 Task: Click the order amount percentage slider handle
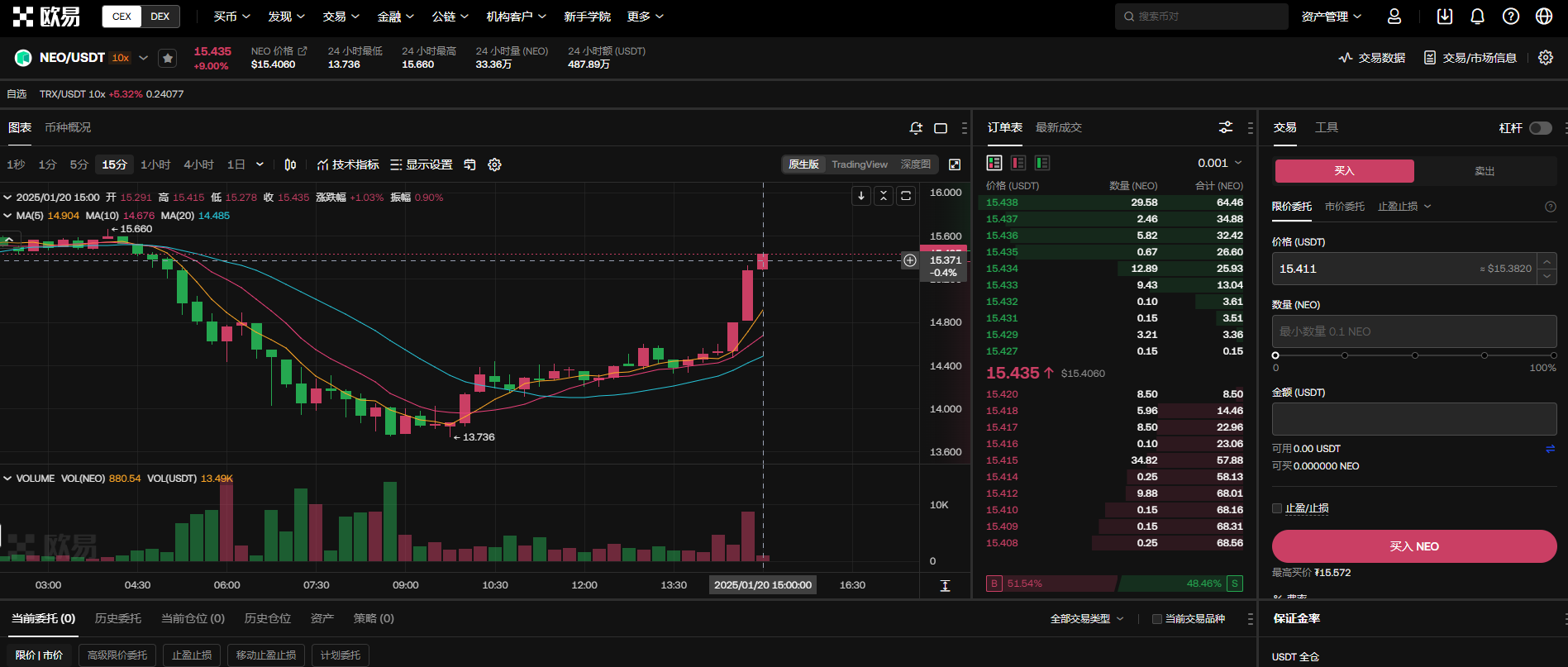tap(1275, 355)
